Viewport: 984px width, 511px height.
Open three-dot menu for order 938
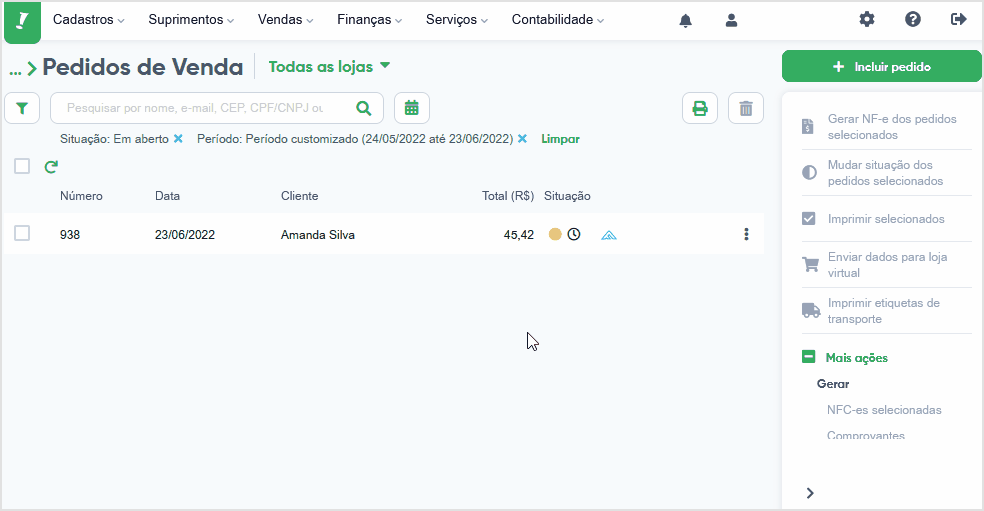pyautogui.click(x=746, y=234)
